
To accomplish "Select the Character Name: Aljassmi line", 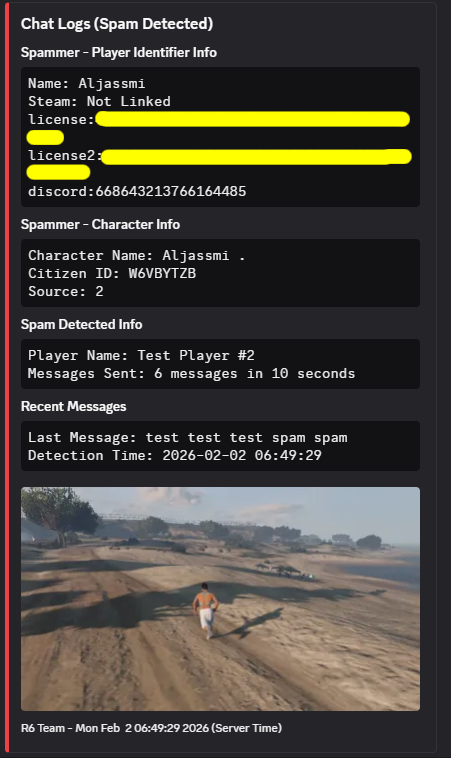I will point(137,255).
